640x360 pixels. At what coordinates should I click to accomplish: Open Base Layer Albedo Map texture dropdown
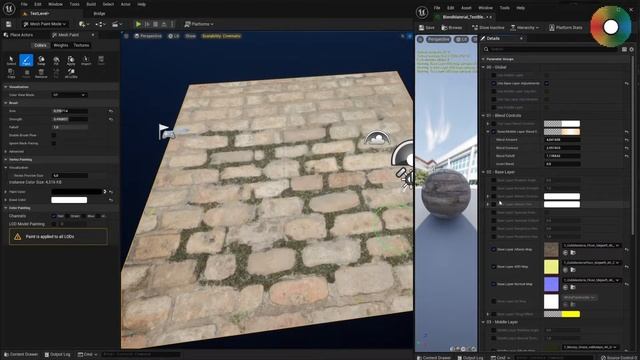point(592,245)
